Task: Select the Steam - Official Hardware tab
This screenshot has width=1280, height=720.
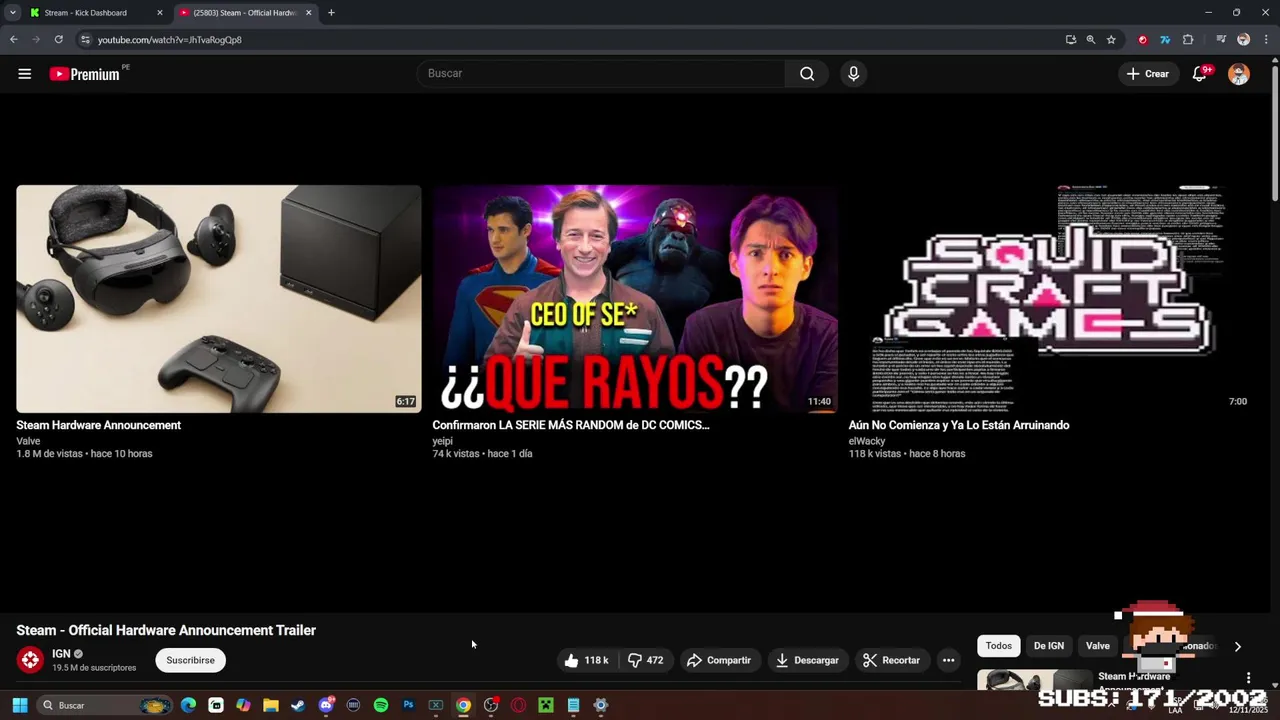Action: pyautogui.click(x=245, y=13)
